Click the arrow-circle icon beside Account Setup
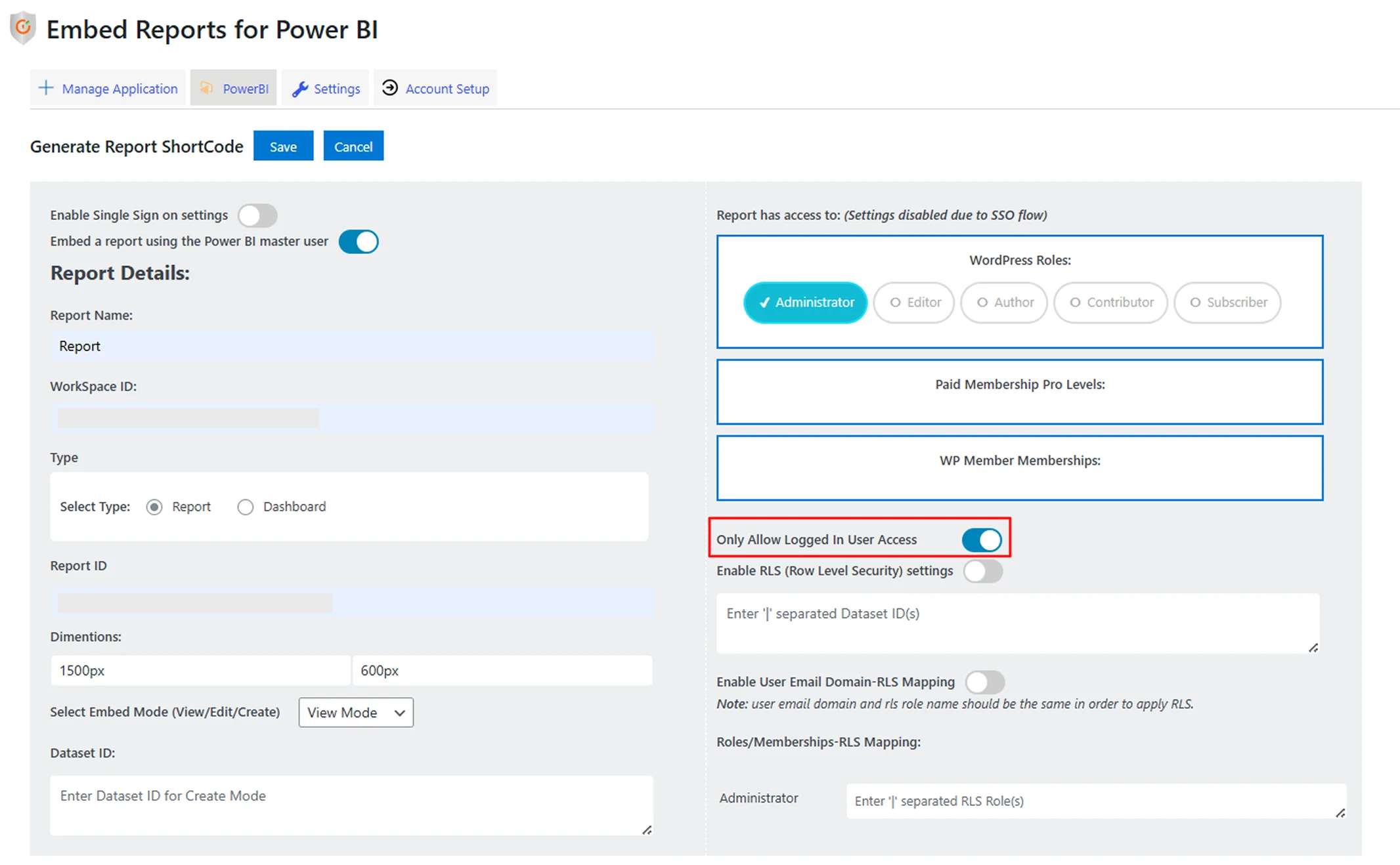1400x865 pixels. (x=390, y=87)
